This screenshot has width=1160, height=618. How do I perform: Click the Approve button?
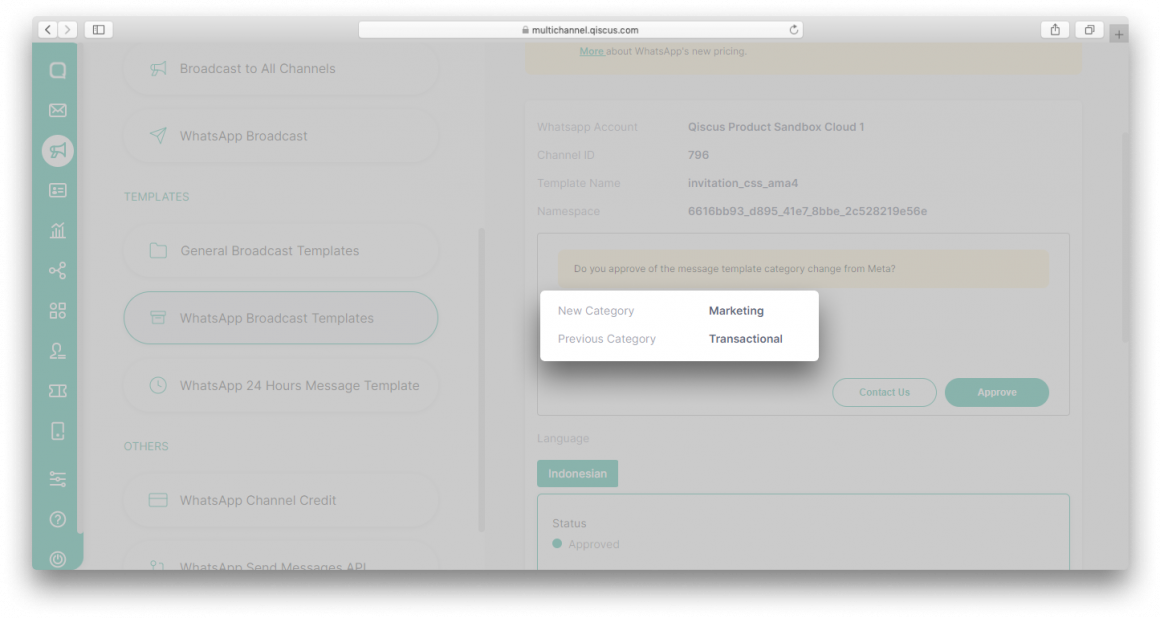click(996, 392)
